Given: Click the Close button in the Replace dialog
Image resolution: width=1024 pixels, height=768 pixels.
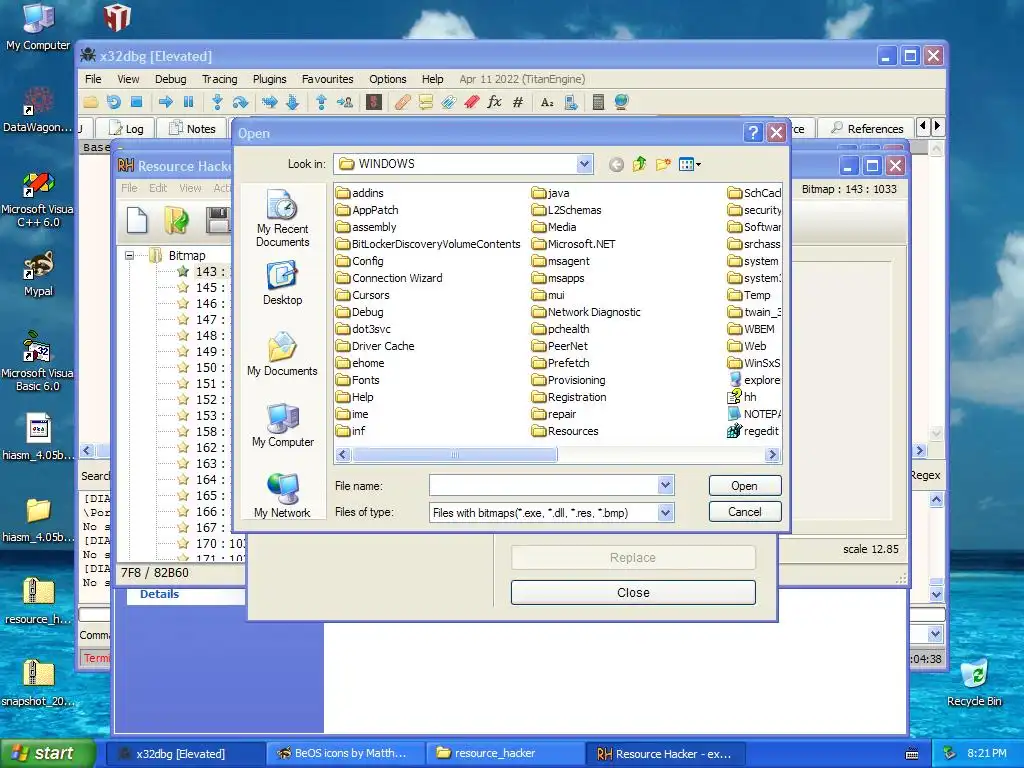Looking at the screenshot, I should coord(633,593).
